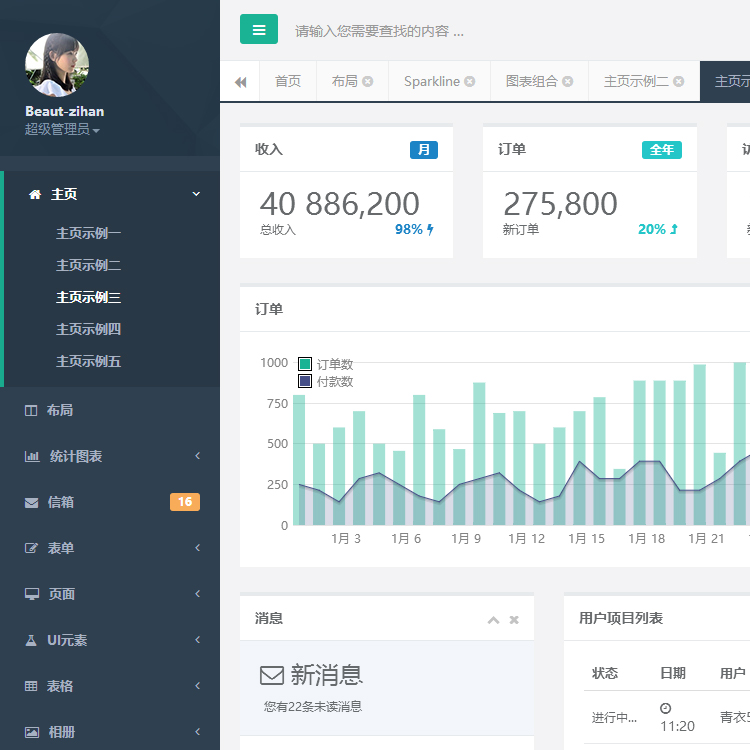Click the 275,800 orders figure
This screenshot has width=750, height=750.
560,204
